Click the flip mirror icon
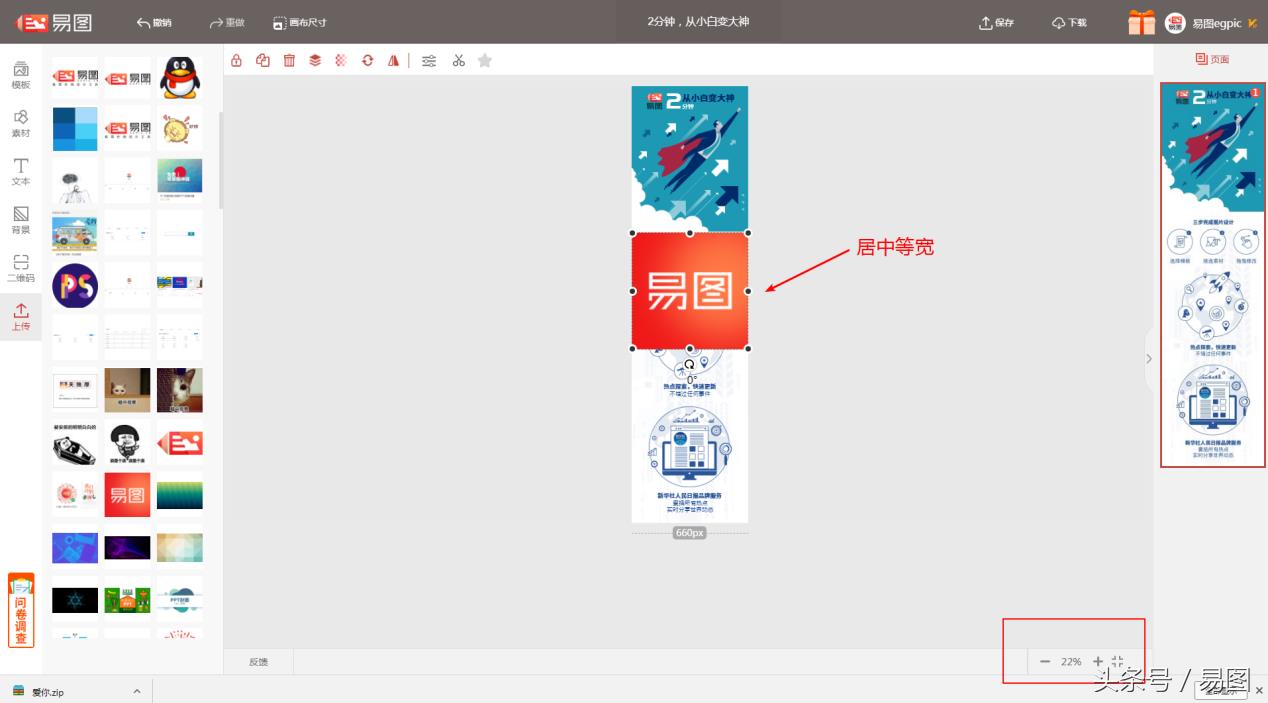1268x703 pixels. pyautogui.click(x=393, y=61)
